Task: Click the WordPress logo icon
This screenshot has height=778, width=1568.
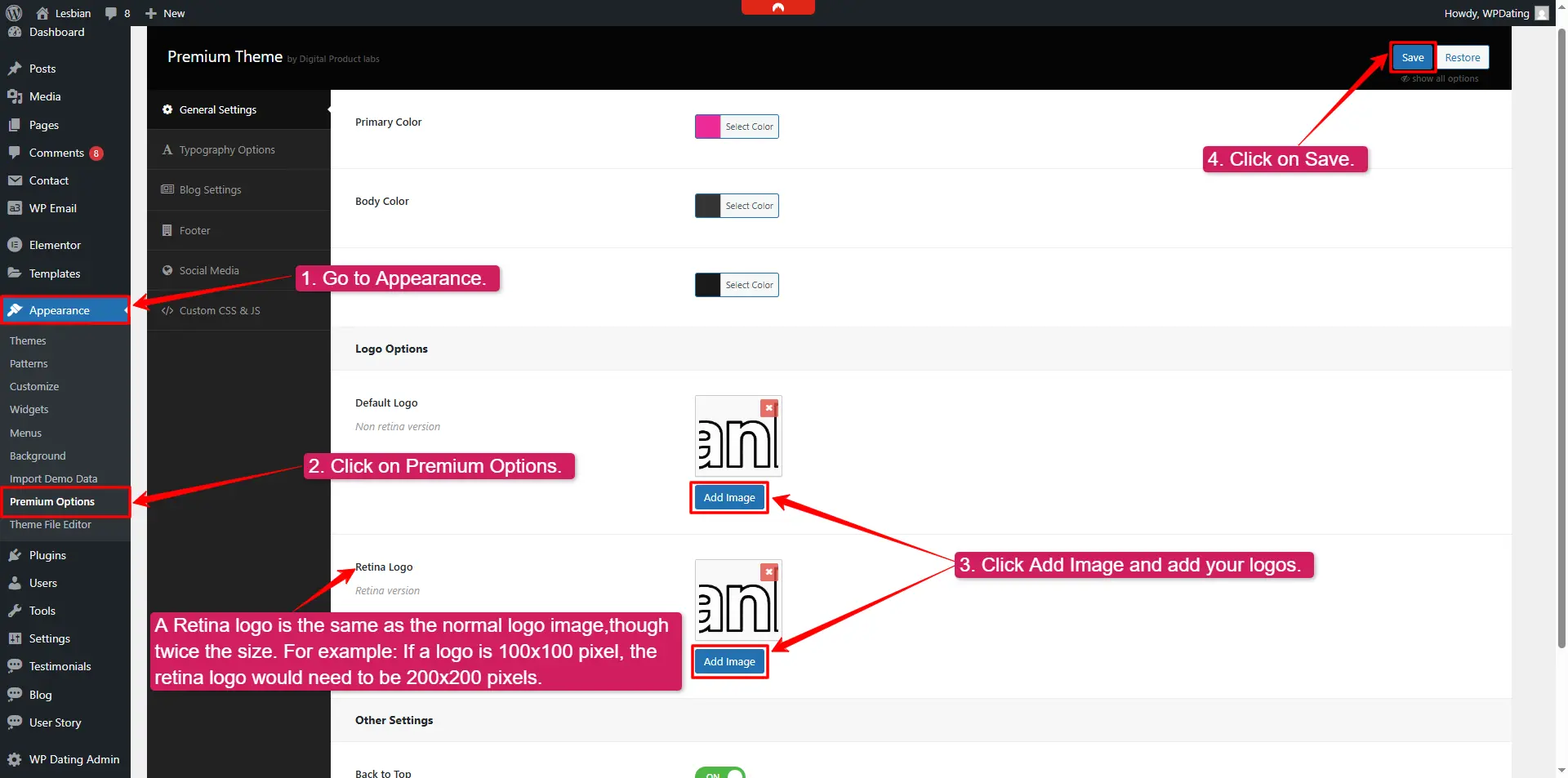Action: [14, 13]
